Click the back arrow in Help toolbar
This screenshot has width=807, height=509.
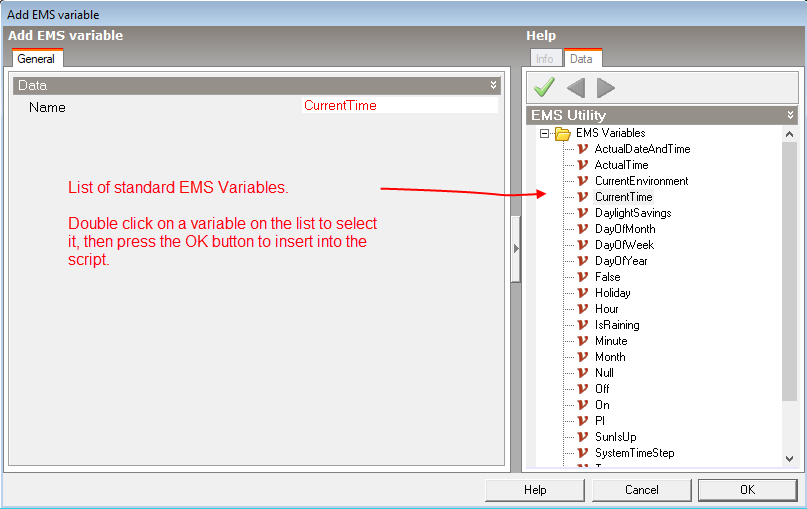[575, 88]
